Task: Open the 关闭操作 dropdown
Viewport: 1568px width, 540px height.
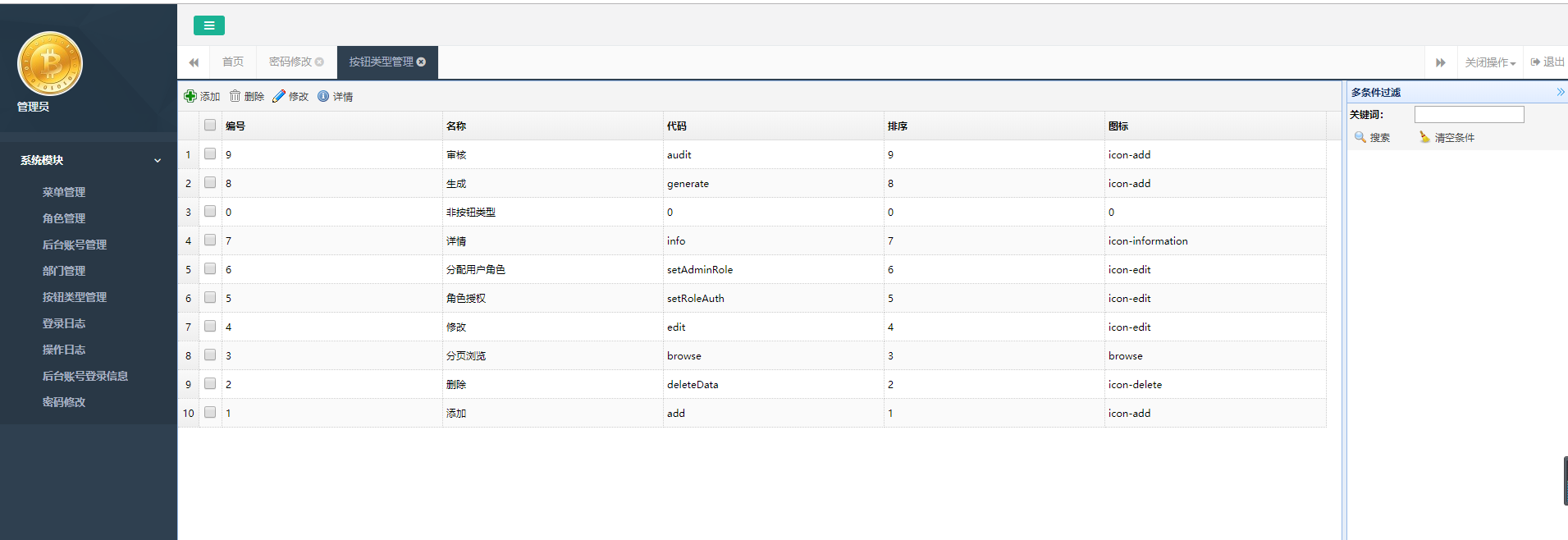Action: click(1489, 62)
